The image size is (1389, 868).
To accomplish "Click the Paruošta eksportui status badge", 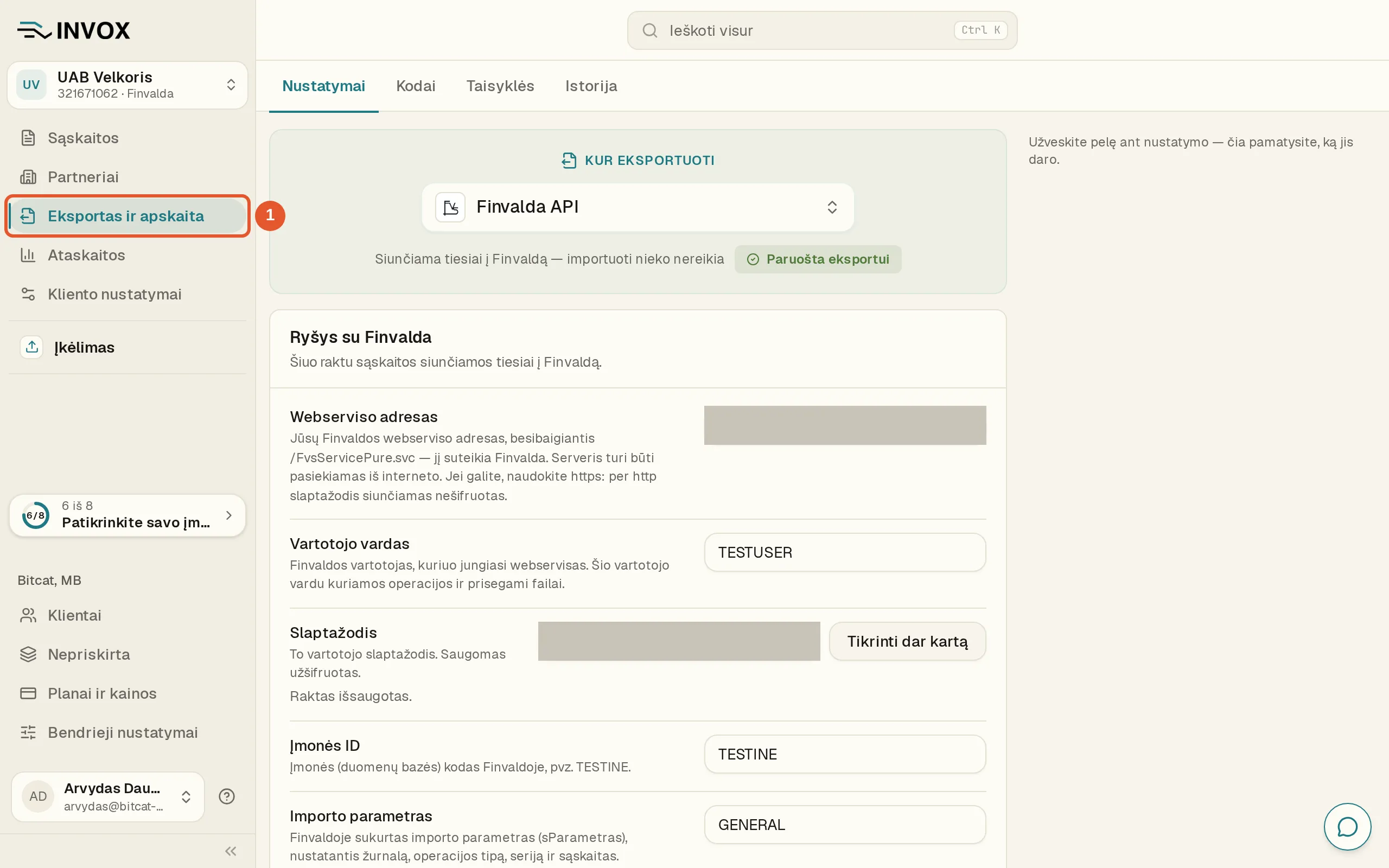I will (817, 259).
